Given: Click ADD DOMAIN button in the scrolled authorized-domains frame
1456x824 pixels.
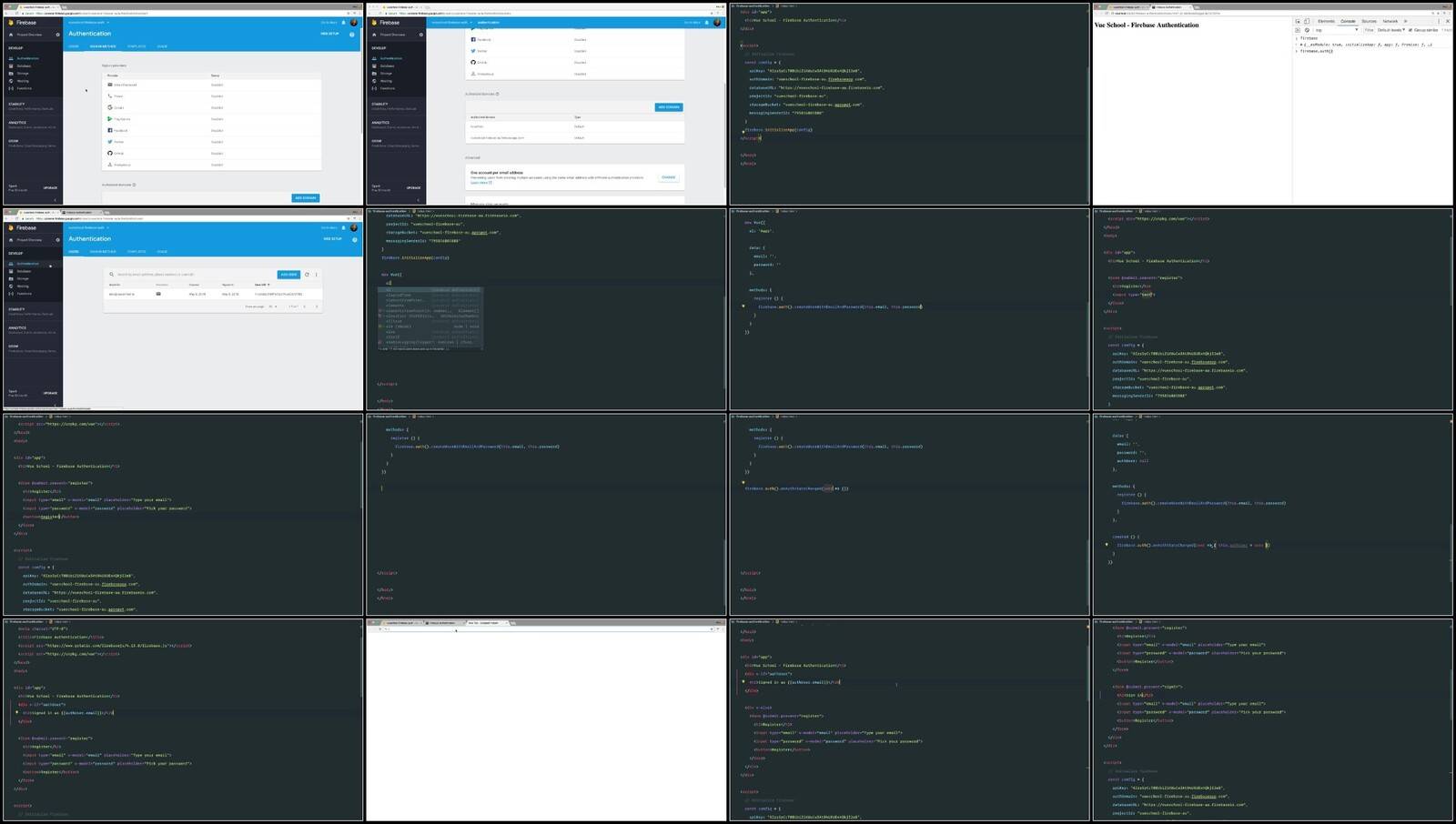Looking at the screenshot, I should 669,107.
